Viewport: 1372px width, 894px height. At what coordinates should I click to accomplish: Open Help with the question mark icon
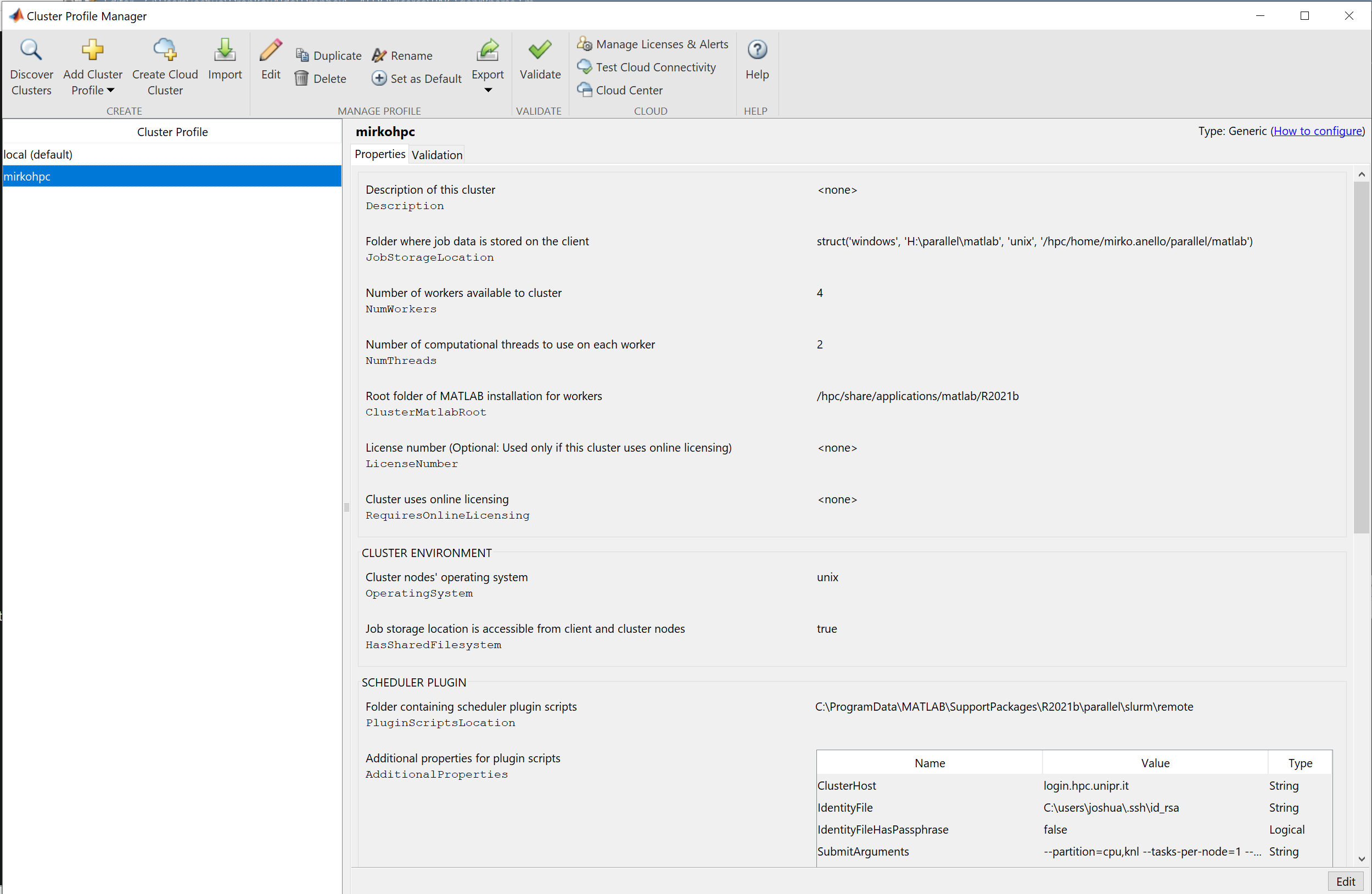pos(757,50)
